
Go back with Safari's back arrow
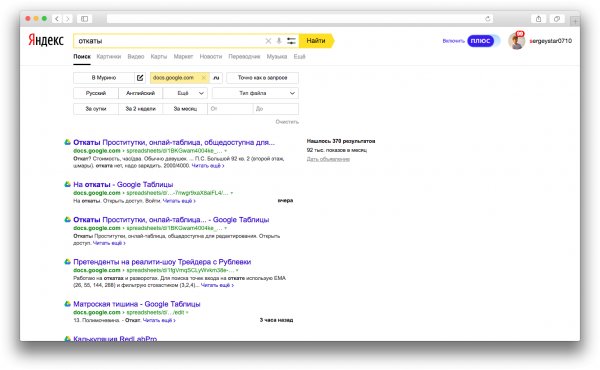pyautogui.click(x=57, y=18)
